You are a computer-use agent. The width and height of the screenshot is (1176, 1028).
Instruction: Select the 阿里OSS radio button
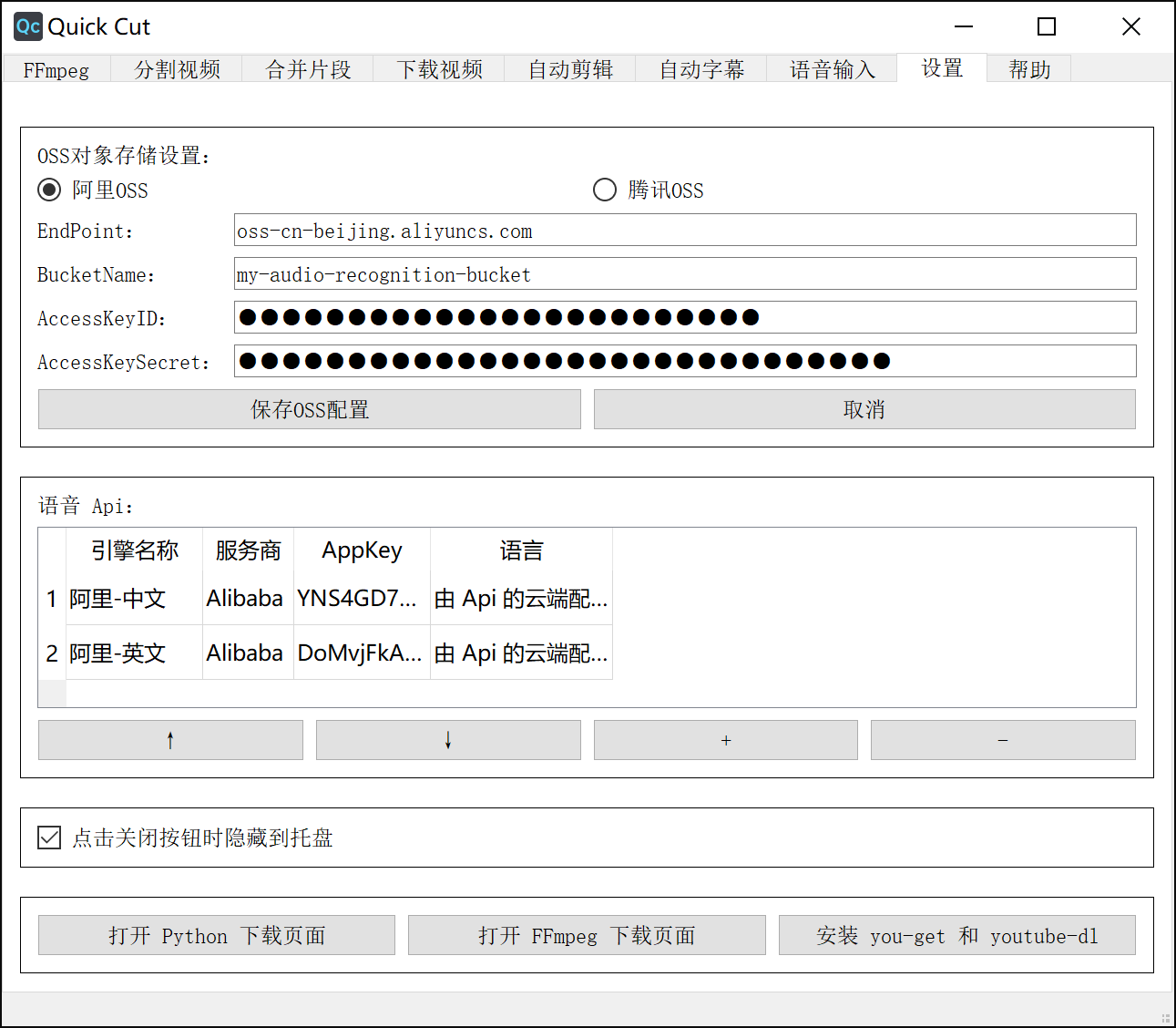click(x=93, y=190)
